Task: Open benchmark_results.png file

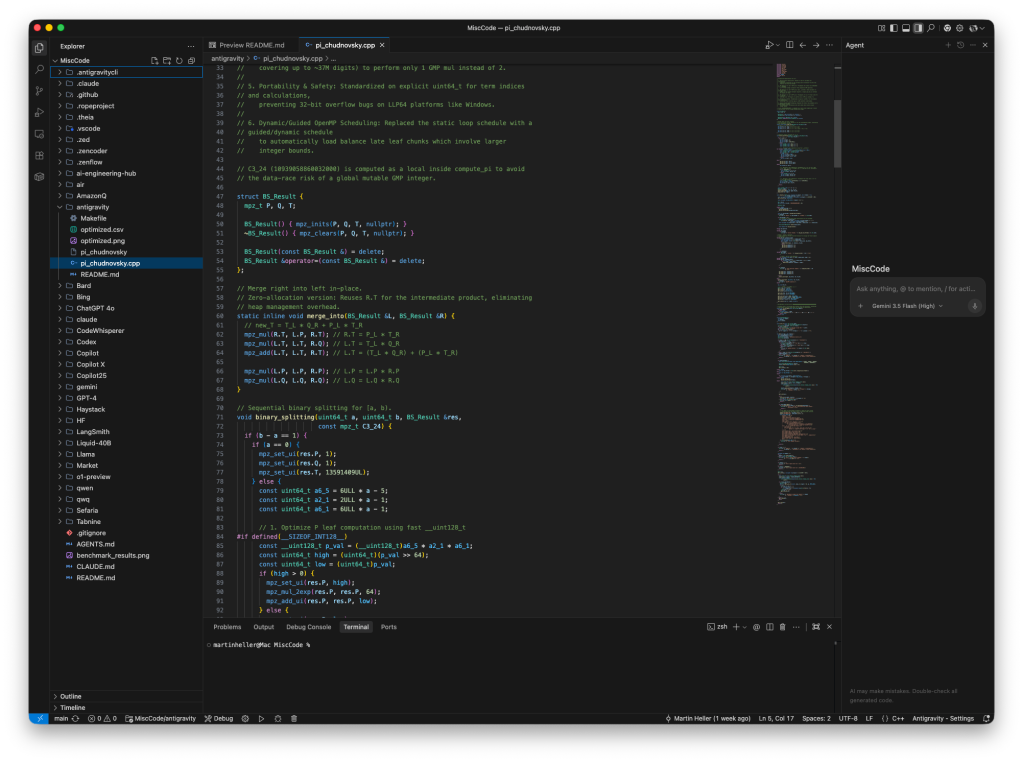Action: point(126,555)
